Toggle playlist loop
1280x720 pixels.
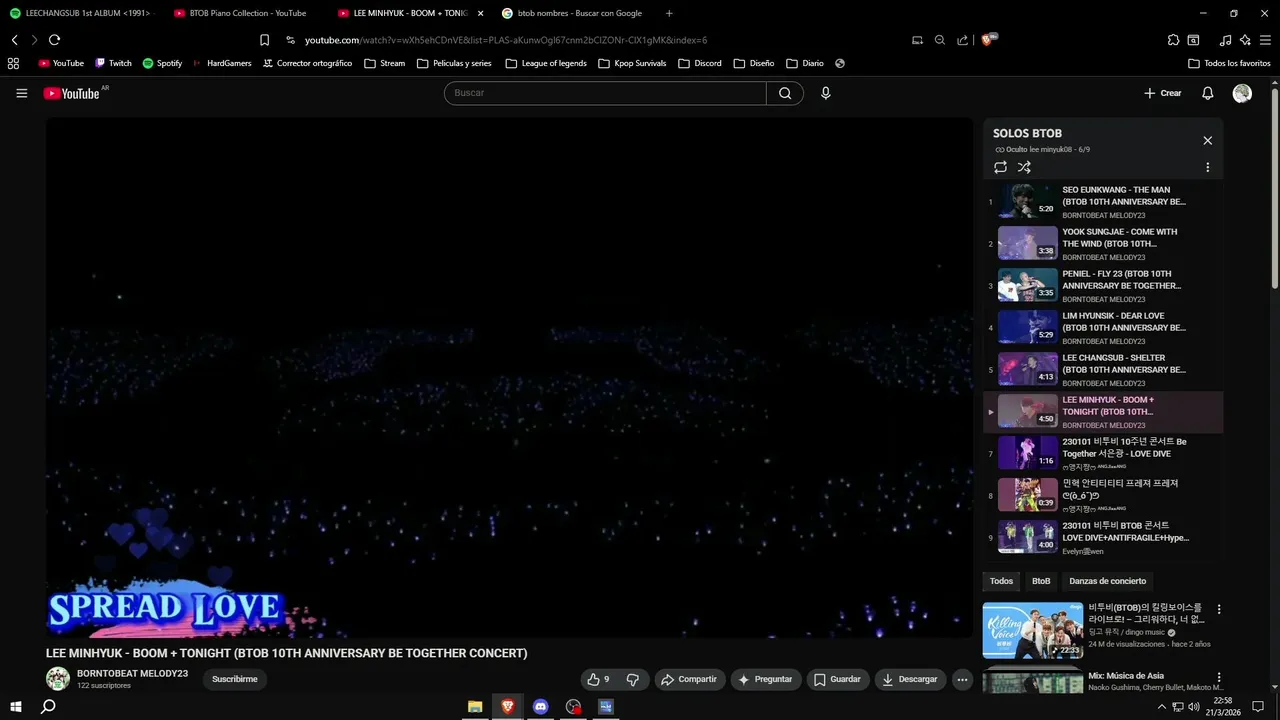[1000, 167]
